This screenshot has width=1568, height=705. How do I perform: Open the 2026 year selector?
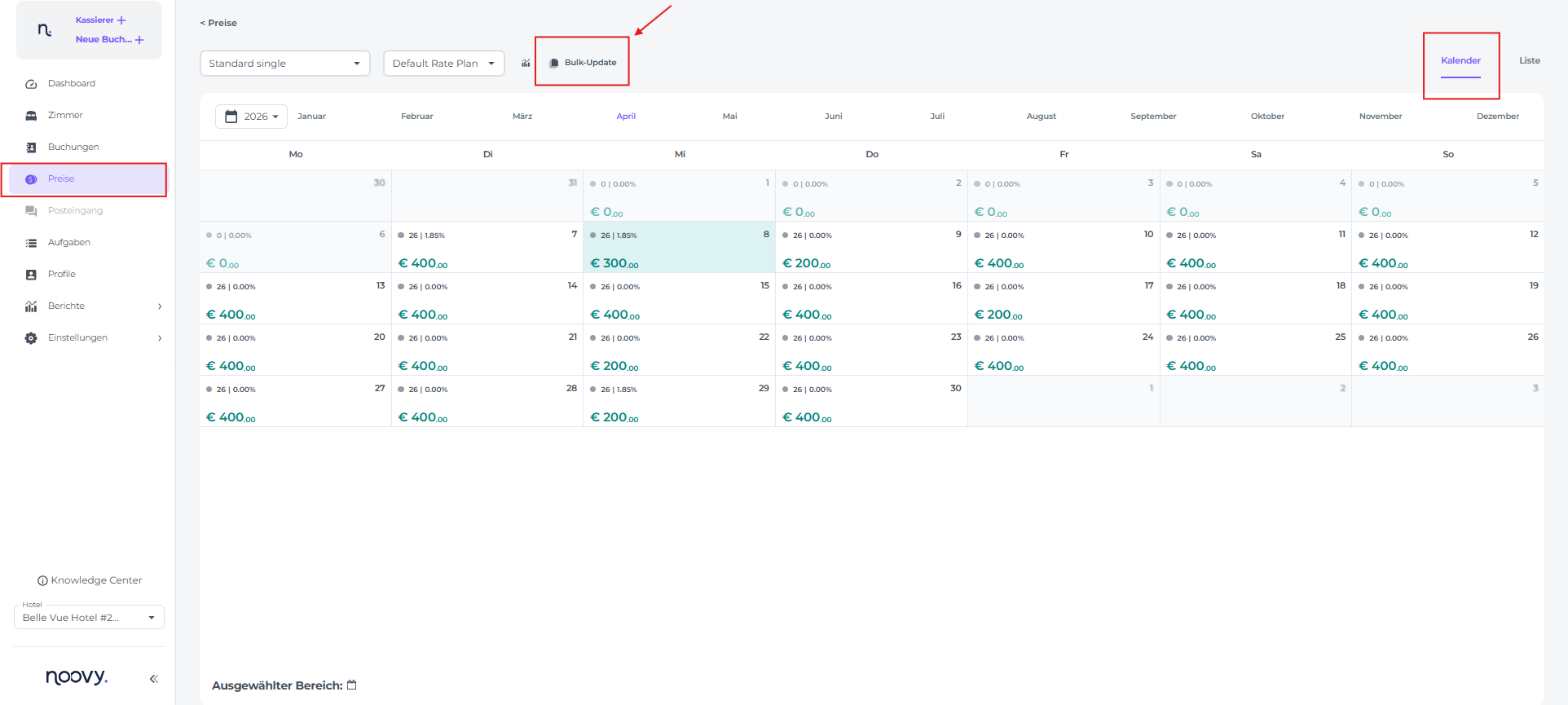(251, 117)
